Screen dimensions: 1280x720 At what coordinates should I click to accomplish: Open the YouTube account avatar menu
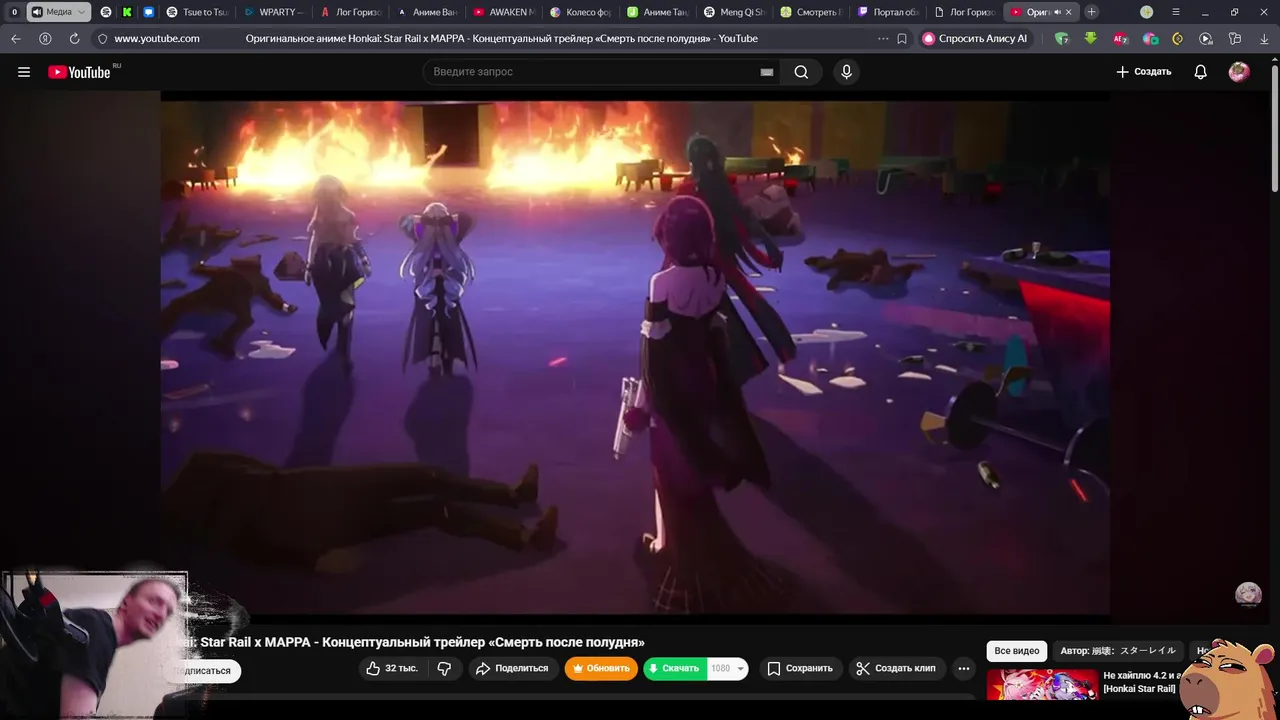[1239, 72]
